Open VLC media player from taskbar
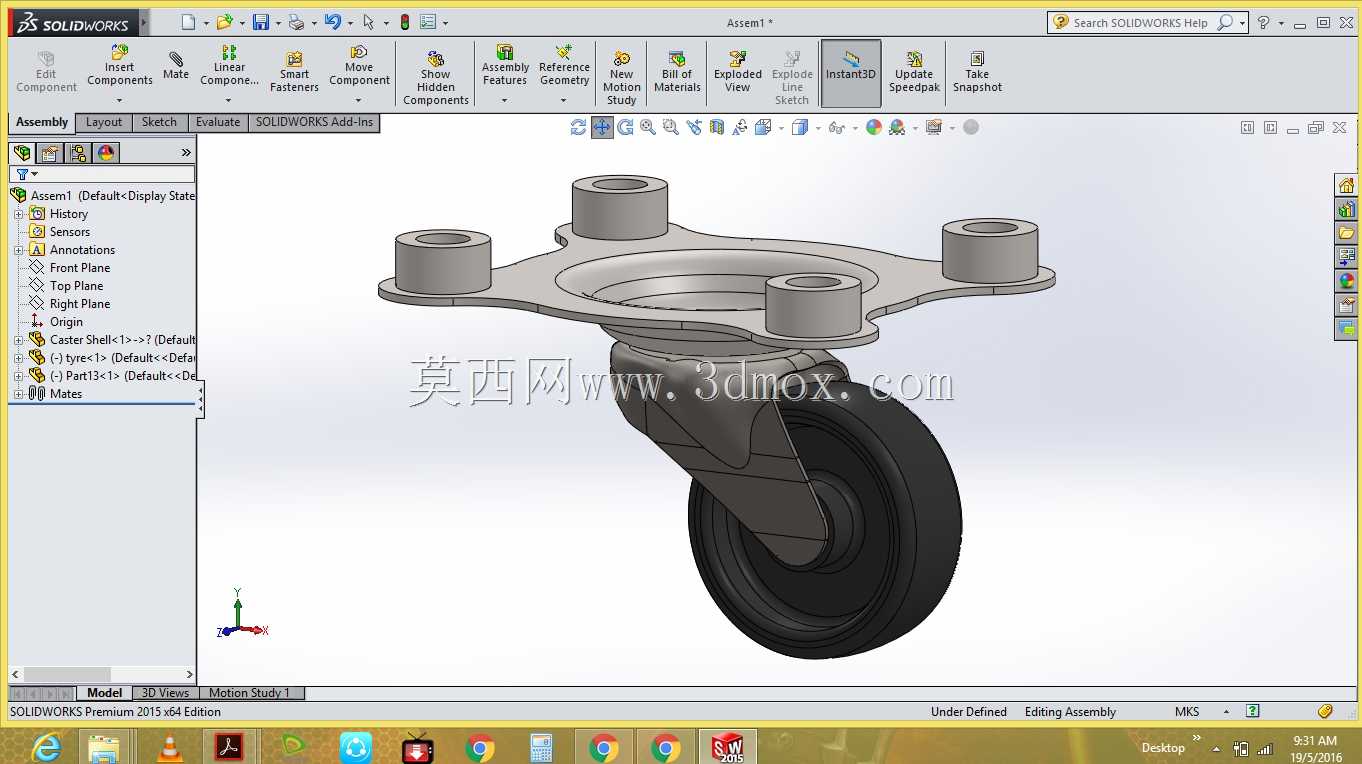This screenshot has width=1362, height=764. [x=170, y=747]
